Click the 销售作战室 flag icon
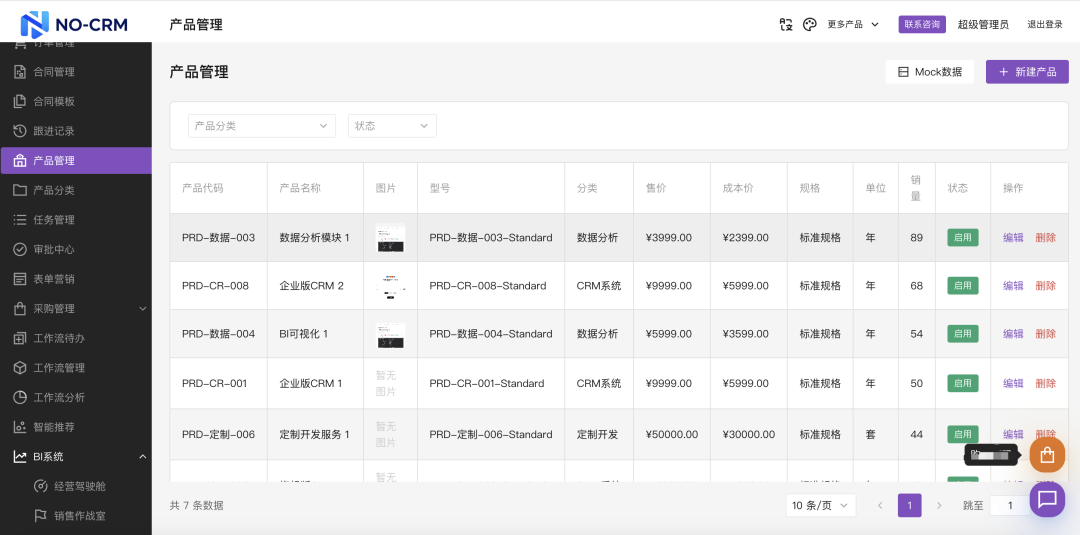The width and height of the screenshot is (1080, 535). pyautogui.click(x=41, y=516)
